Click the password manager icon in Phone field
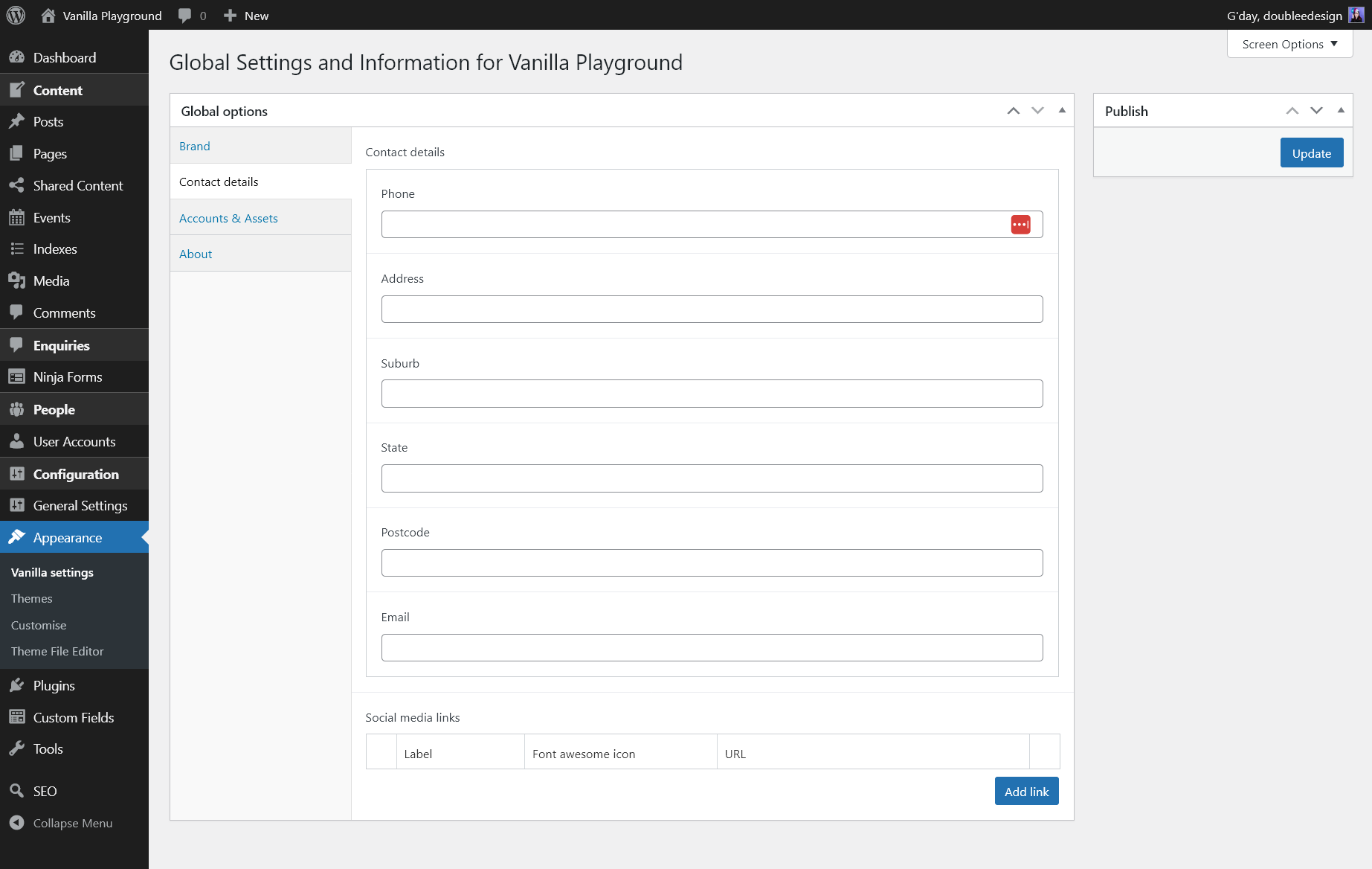 tap(1020, 225)
